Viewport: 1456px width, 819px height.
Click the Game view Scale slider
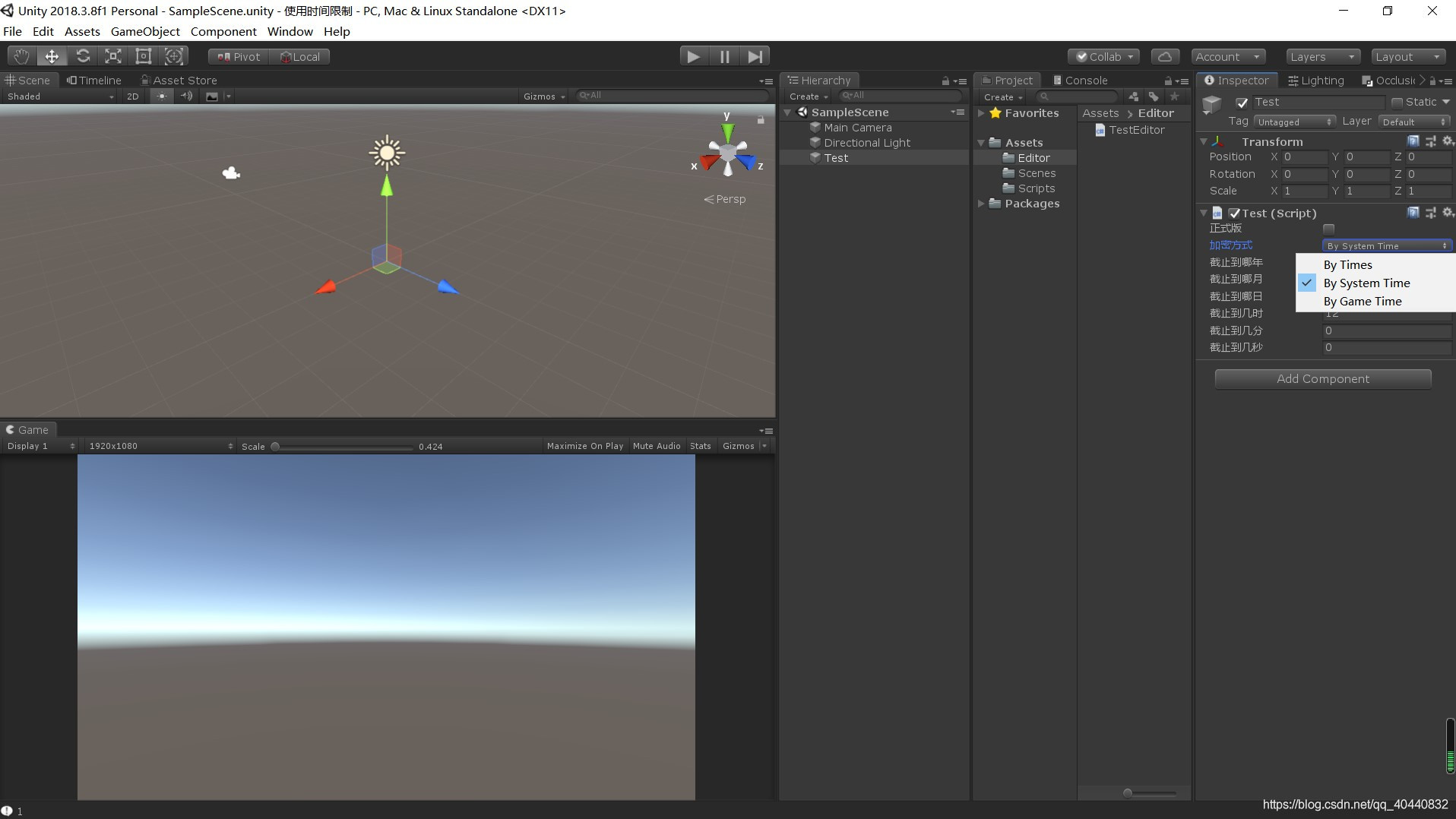(342, 447)
